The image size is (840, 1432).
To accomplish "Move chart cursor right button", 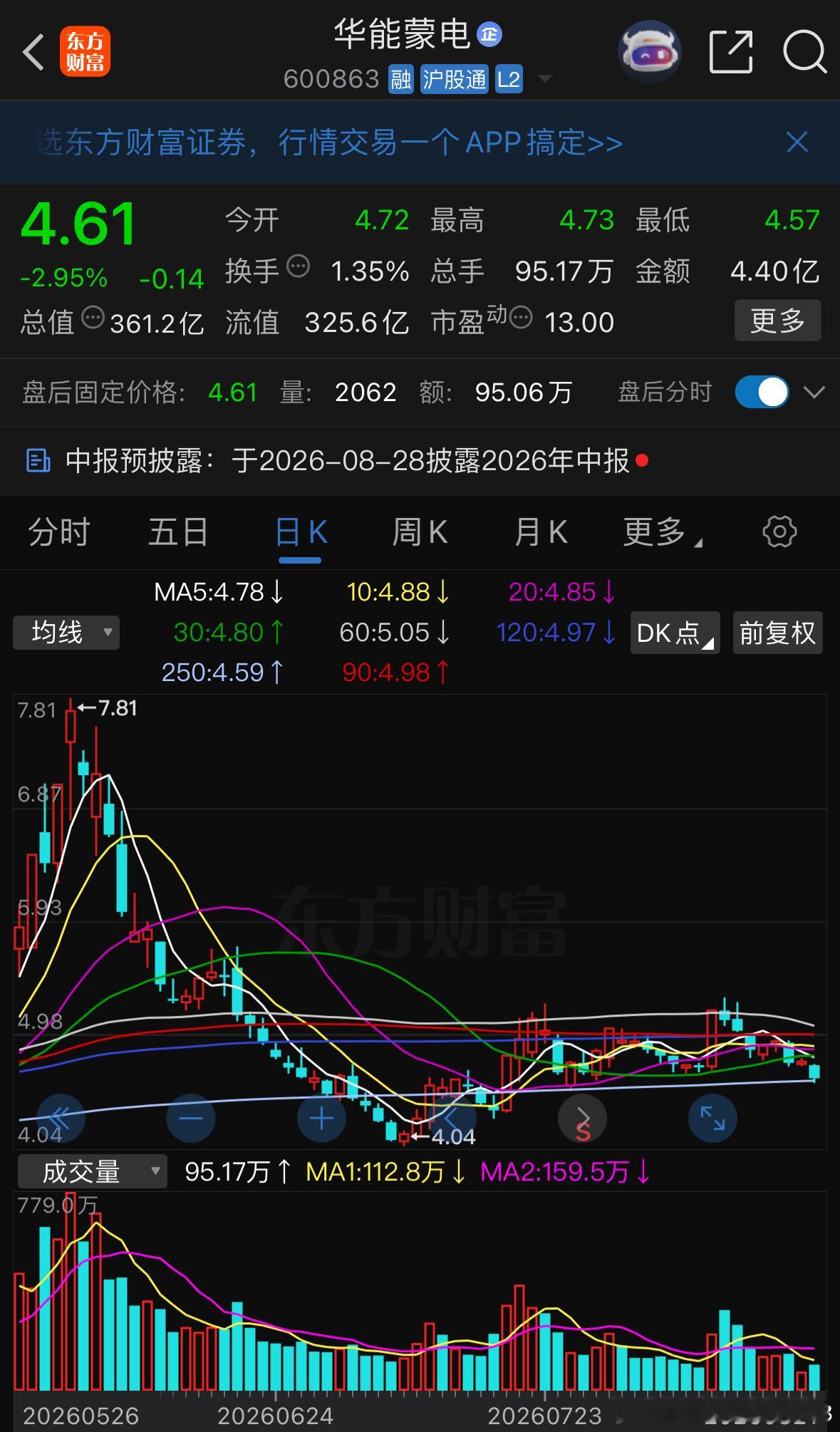I will point(583,1118).
